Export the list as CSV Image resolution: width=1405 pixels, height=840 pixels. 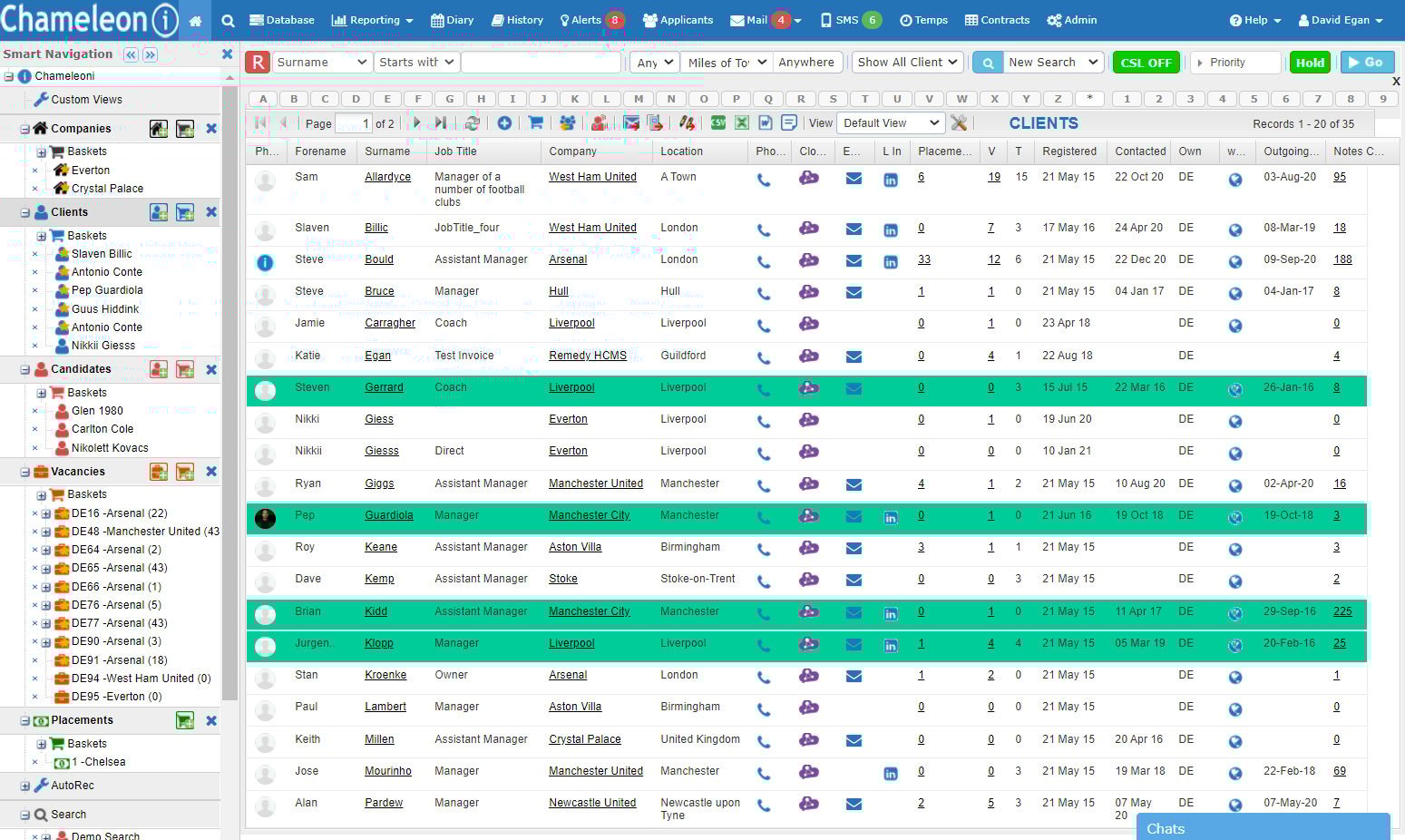717,122
